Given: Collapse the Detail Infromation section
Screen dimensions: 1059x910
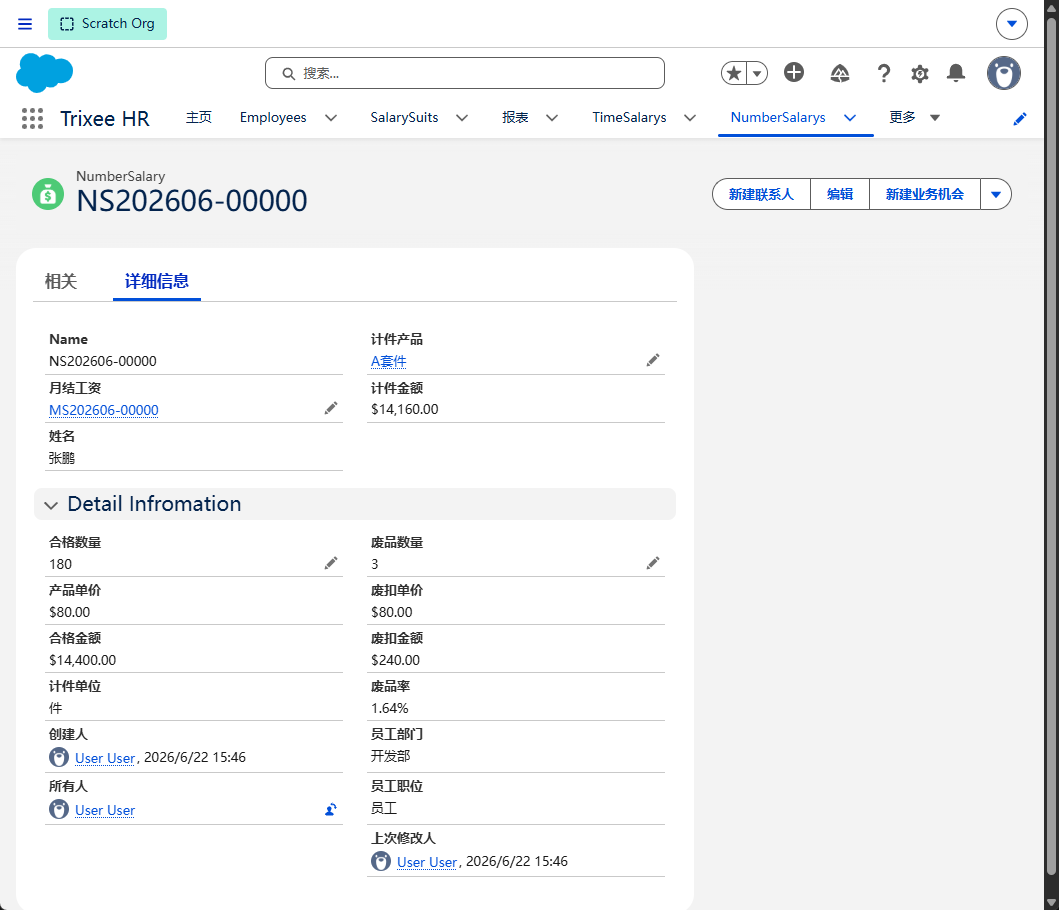Looking at the screenshot, I should coord(51,505).
